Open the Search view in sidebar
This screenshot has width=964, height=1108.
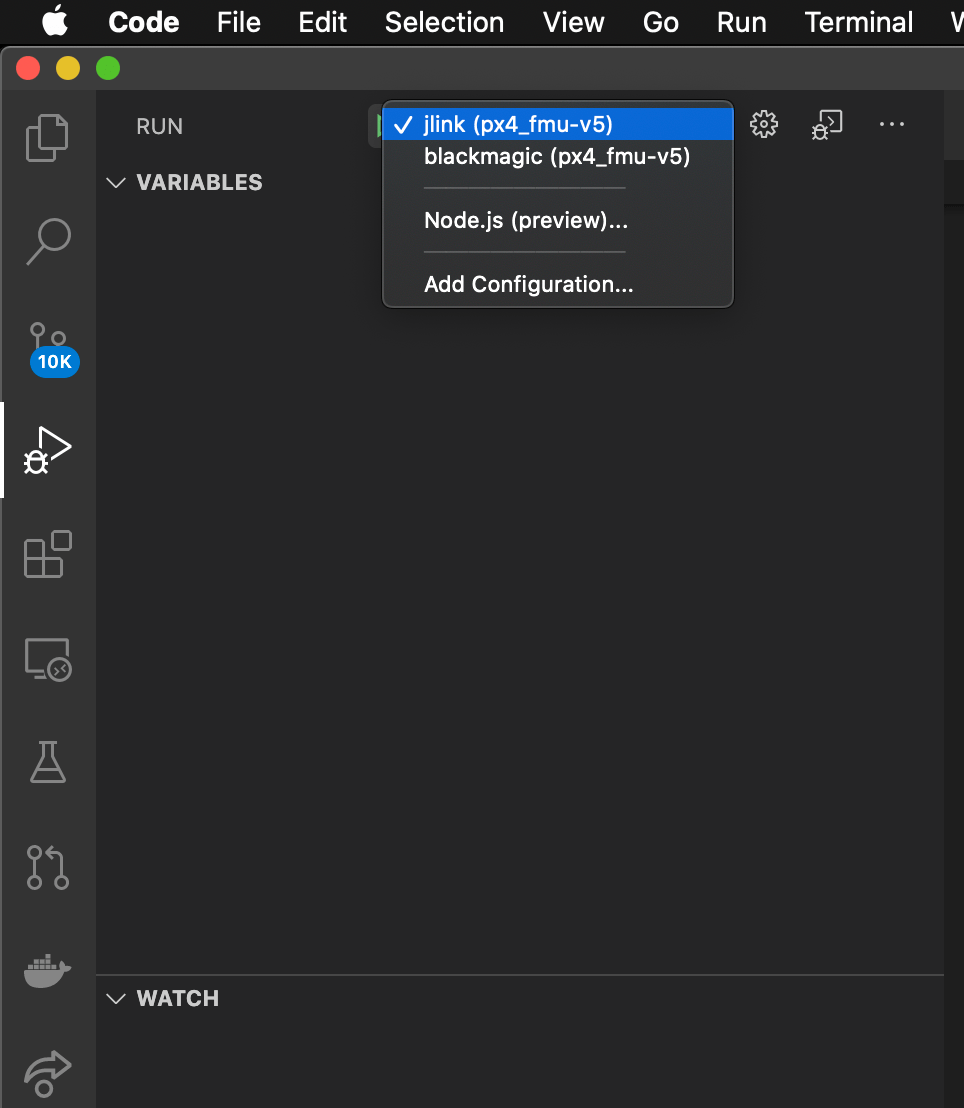47,241
